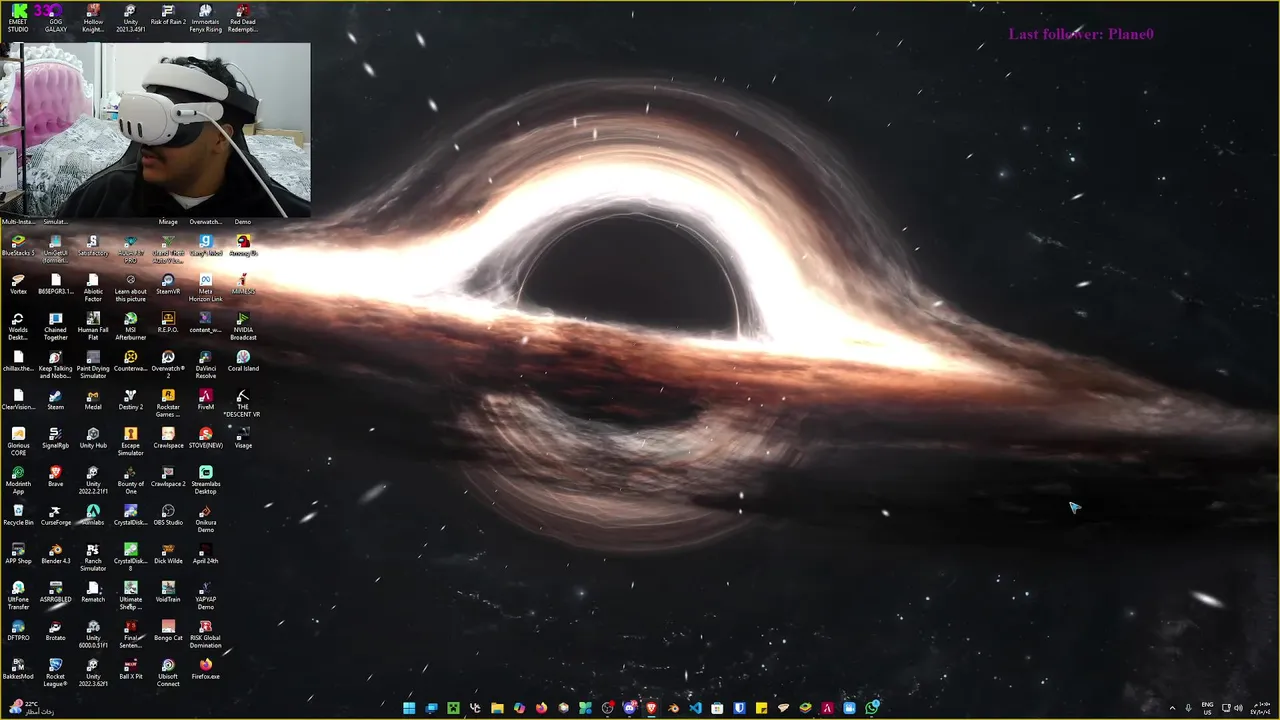Select the Satisfactory desktop shortcut
Image resolution: width=1280 pixels, height=720 pixels.
[x=93, y=246]
